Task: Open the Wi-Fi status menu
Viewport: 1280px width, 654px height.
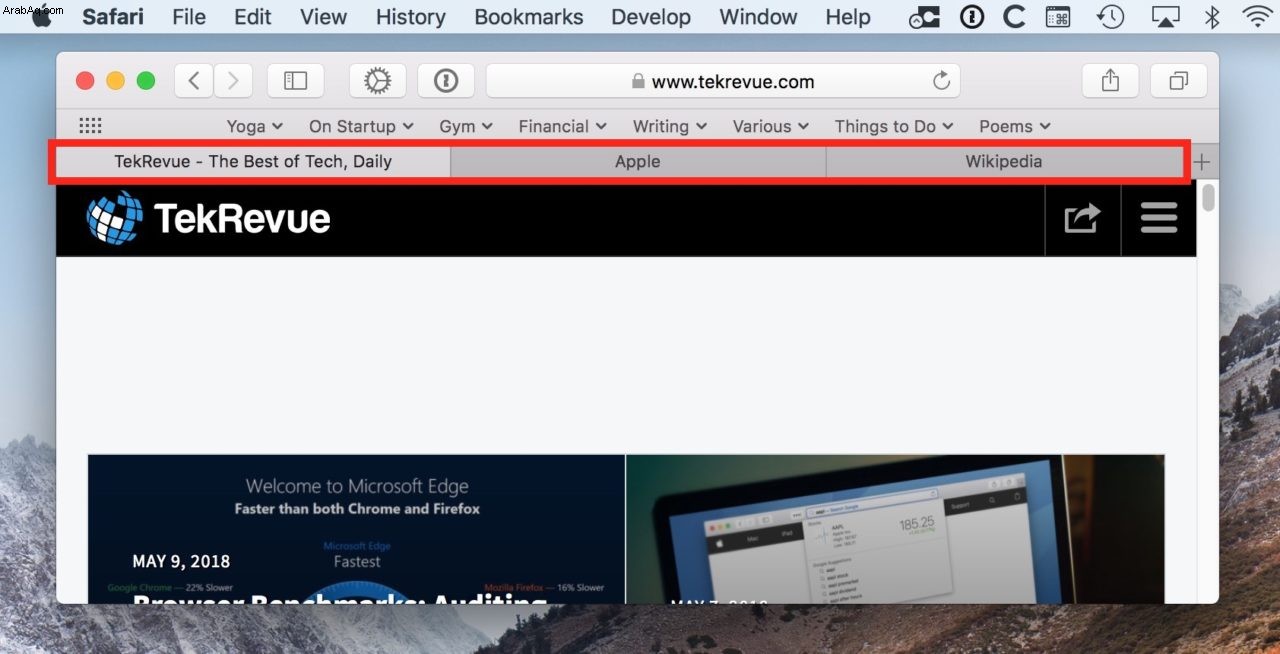Action: (1258, 17)
